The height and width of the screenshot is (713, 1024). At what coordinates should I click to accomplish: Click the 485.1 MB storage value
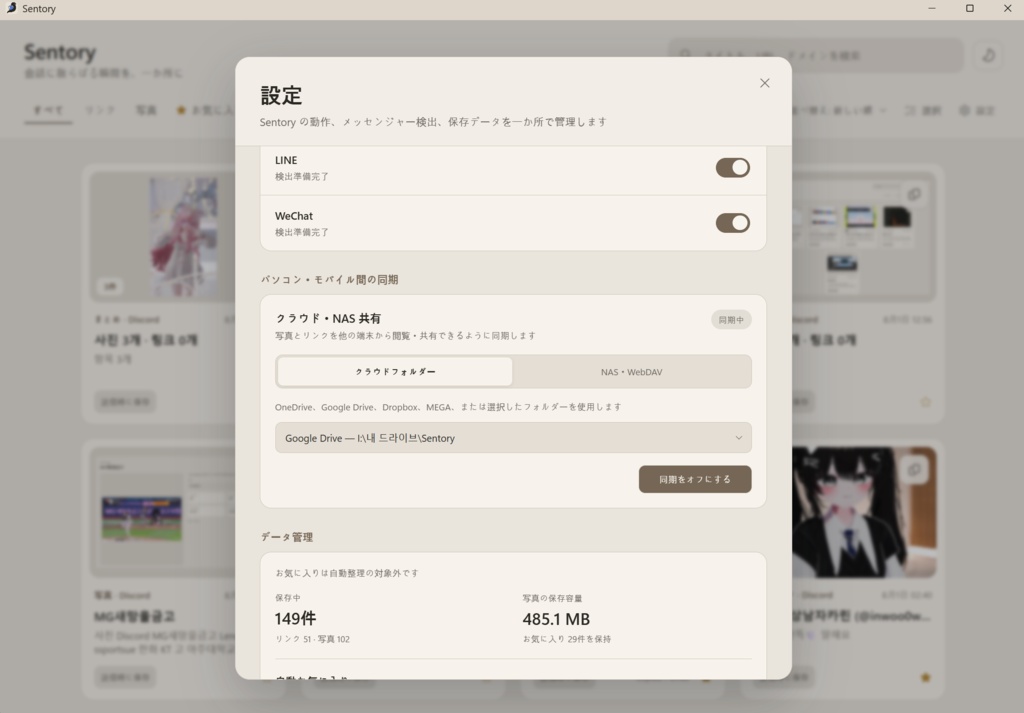(556, 619)
